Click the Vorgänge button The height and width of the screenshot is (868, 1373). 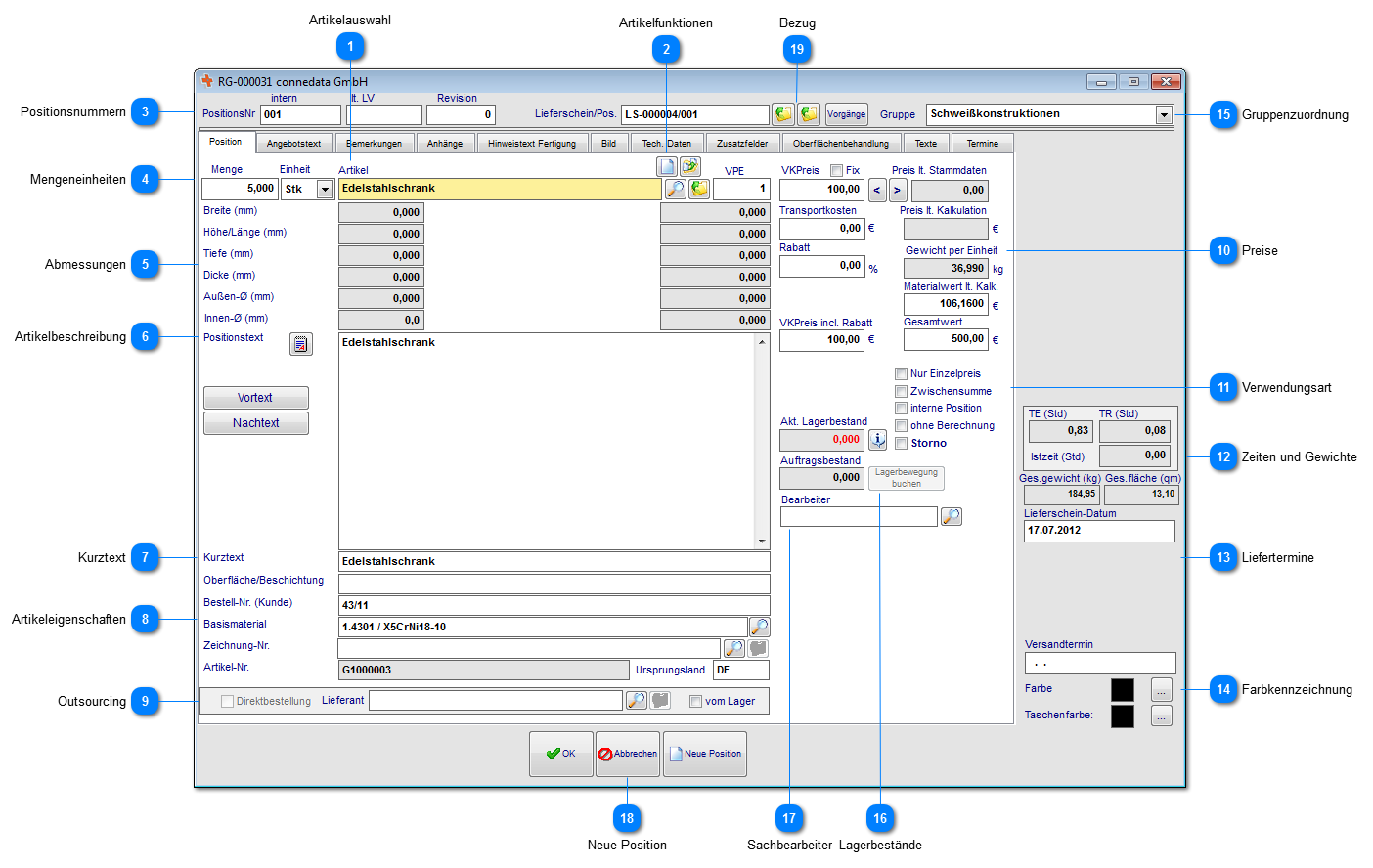(x=846, y=114)
